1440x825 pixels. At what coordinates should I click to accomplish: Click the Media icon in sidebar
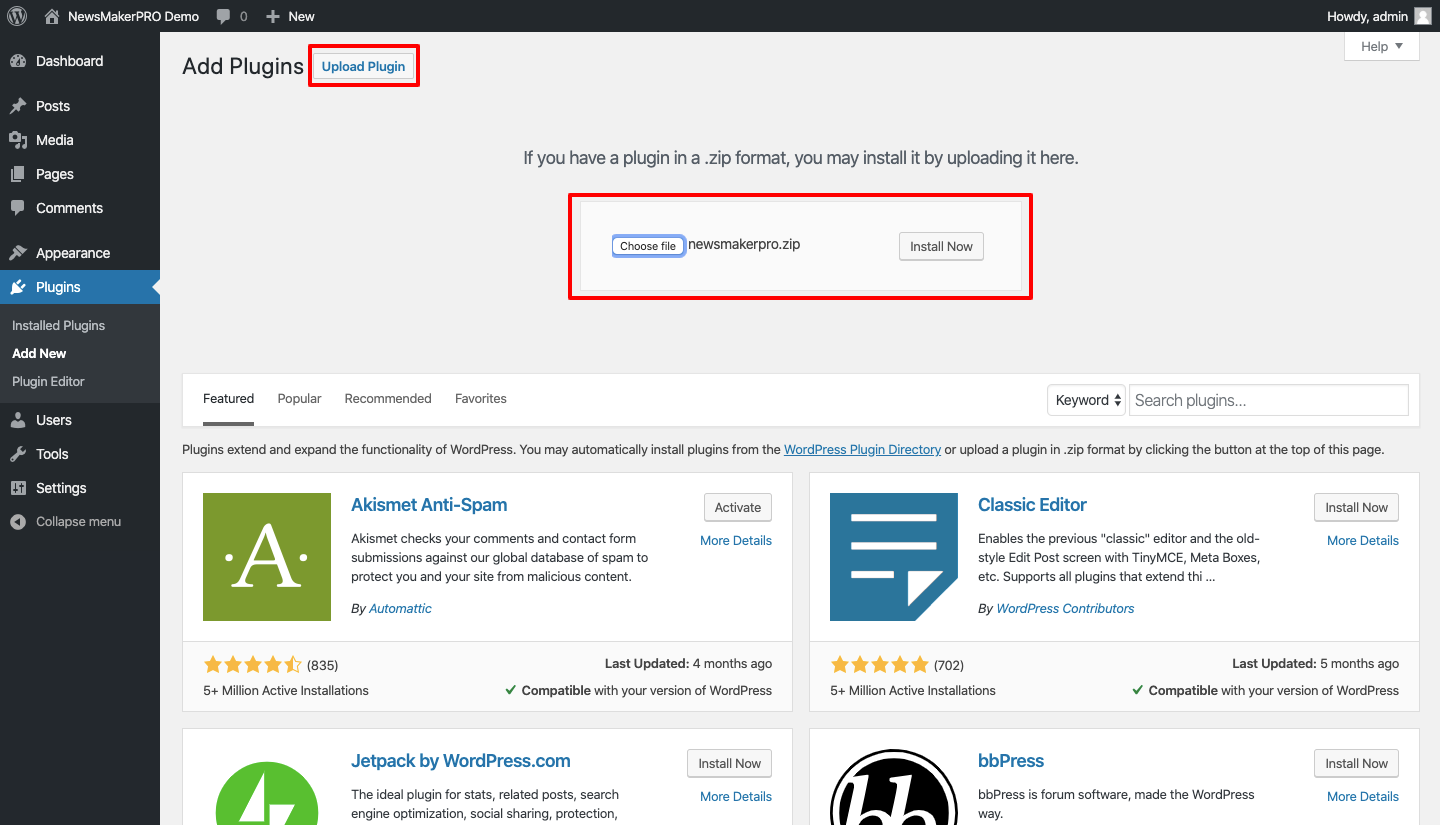click(x=18, y=140)
